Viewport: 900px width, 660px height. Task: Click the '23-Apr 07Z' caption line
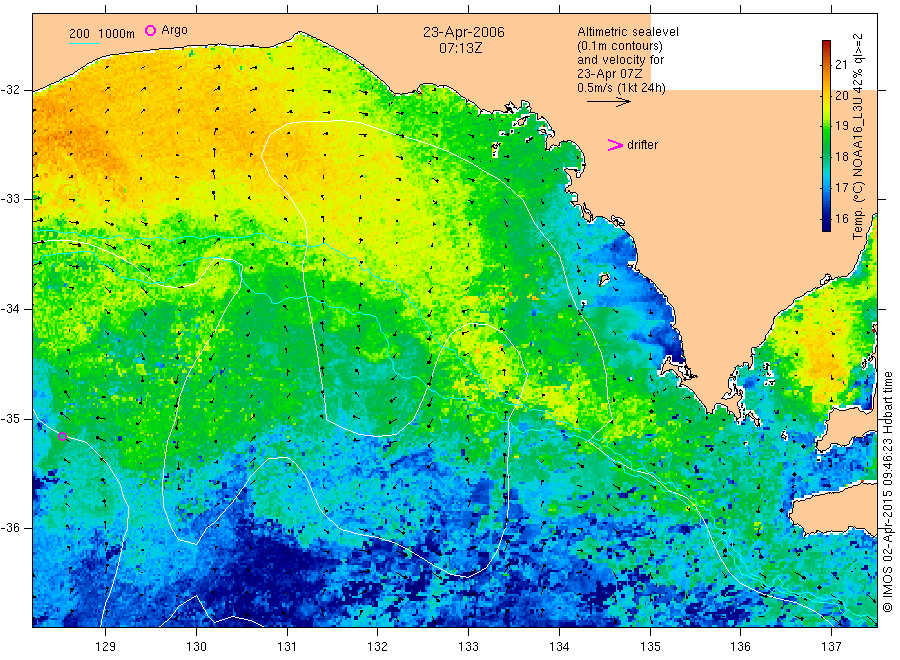610,74
